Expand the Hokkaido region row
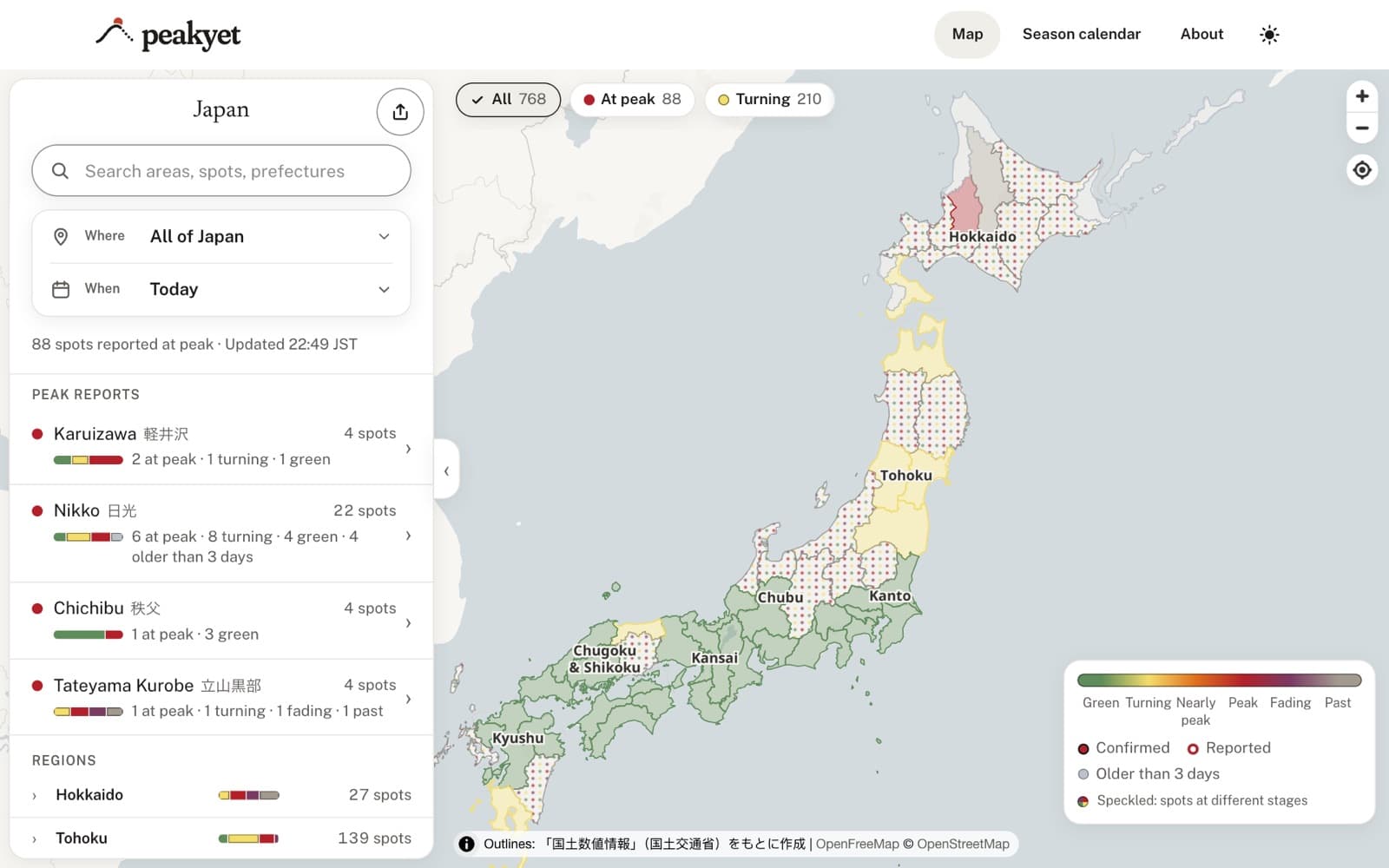The height and width of the screenshot is (868, 1389). pyautogui.click(x=221, y=795)
